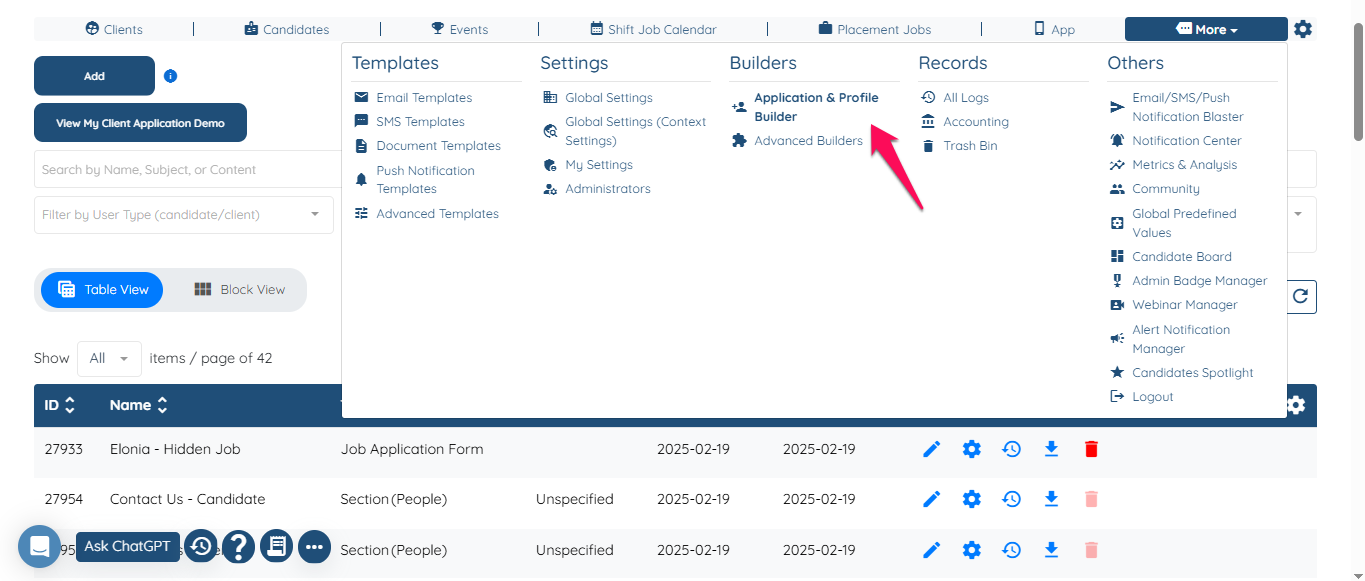This screenshot has height=581, width=1365.
Task: Show history for Contact Us - Candidate row
Action: click(x=1011, y=498)
